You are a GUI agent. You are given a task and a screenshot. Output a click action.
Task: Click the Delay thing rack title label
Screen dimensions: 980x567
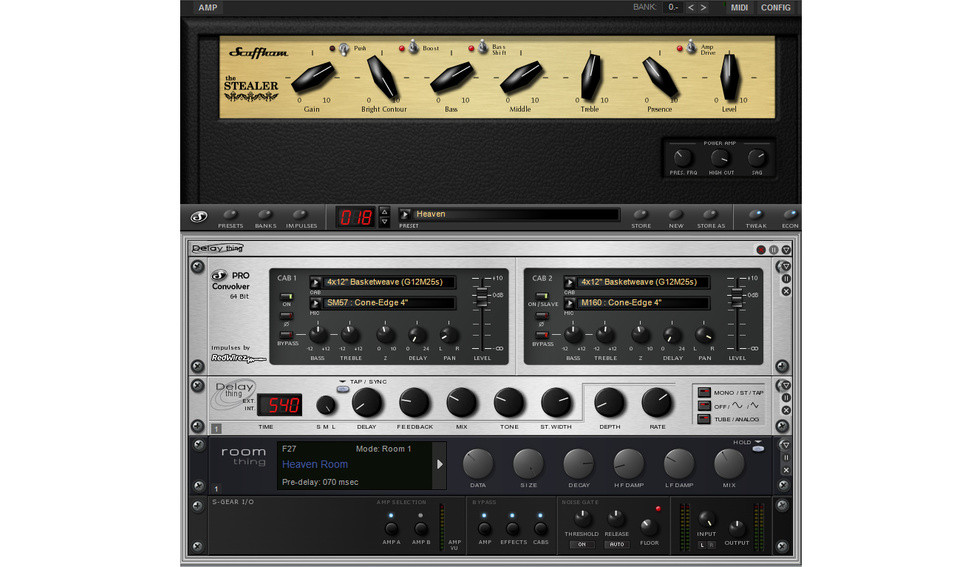217,248
